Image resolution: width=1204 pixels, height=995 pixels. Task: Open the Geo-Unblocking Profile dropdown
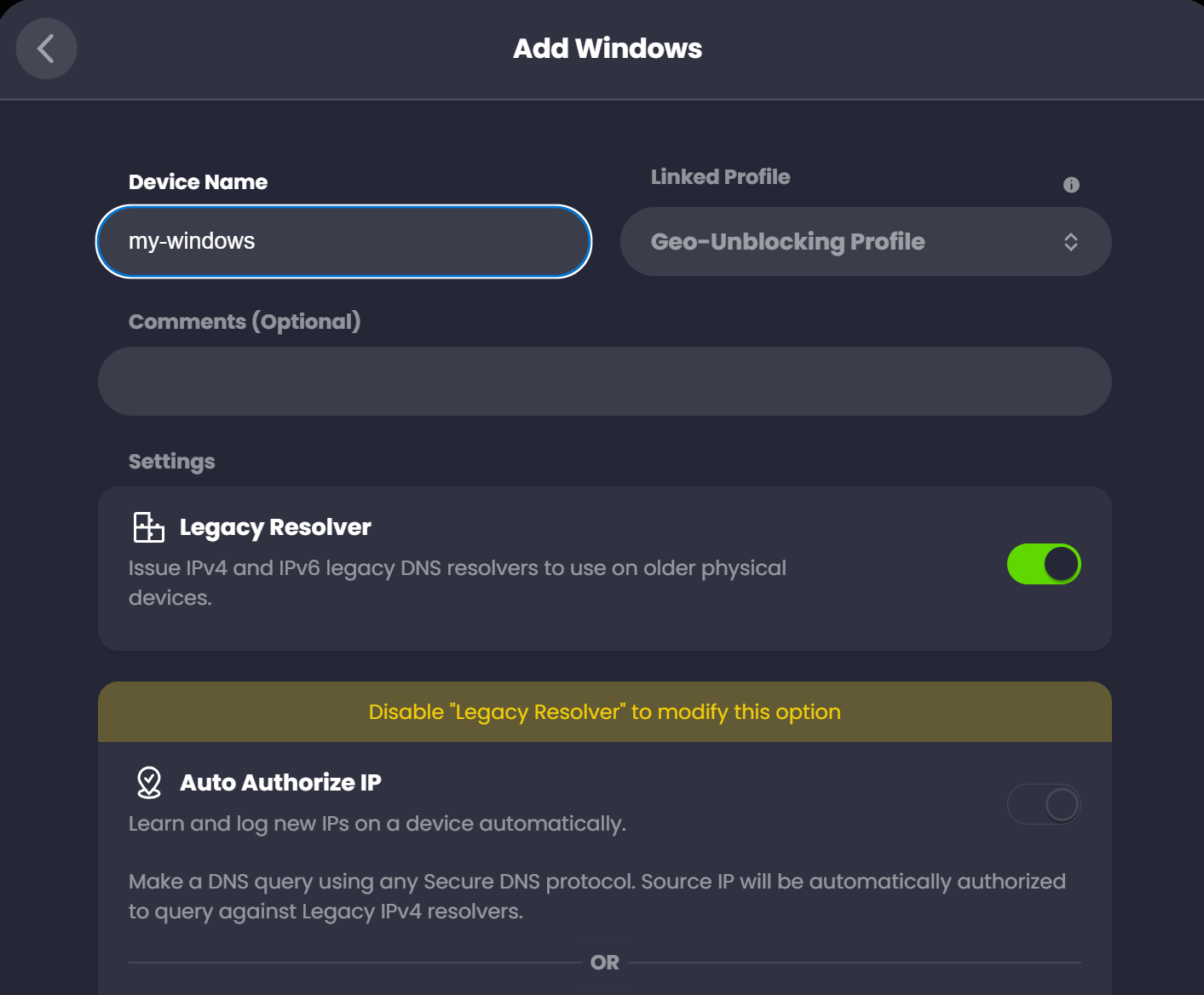click(x=866, y=241)
